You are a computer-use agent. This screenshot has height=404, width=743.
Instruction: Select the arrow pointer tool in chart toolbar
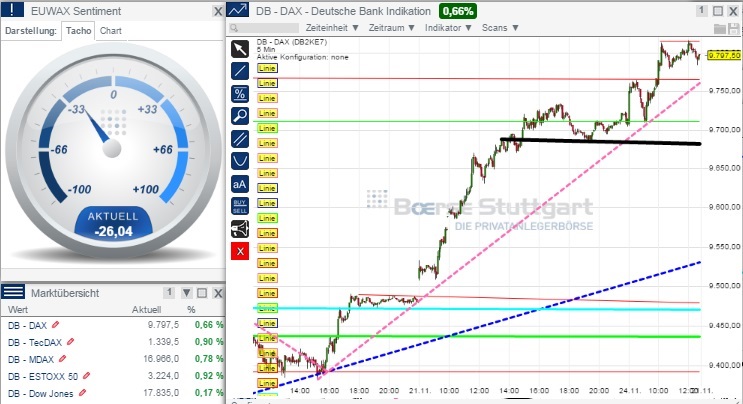[240, 49]
